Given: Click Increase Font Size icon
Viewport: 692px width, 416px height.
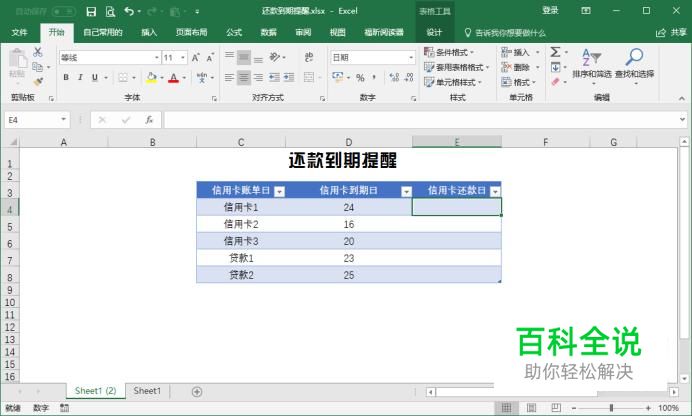Looking at the screenshot, I should coord(196,57).
